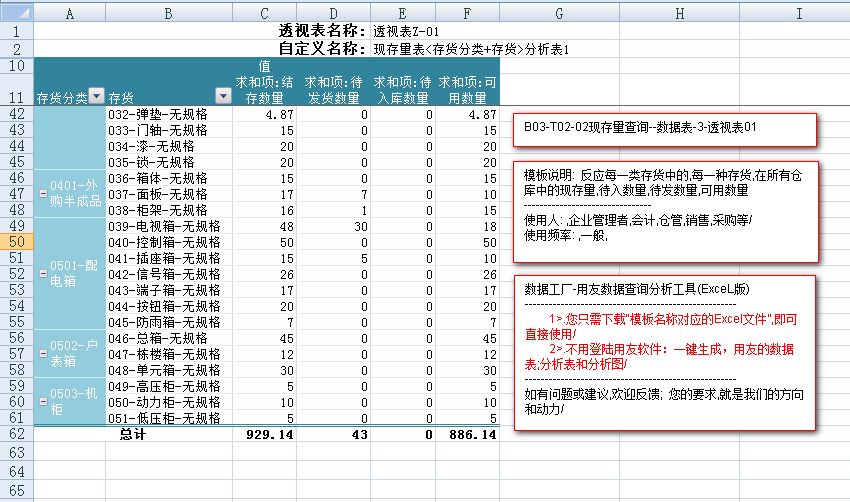Select the 929.14 grand total cell
The image size is (850, 502).
265,435
